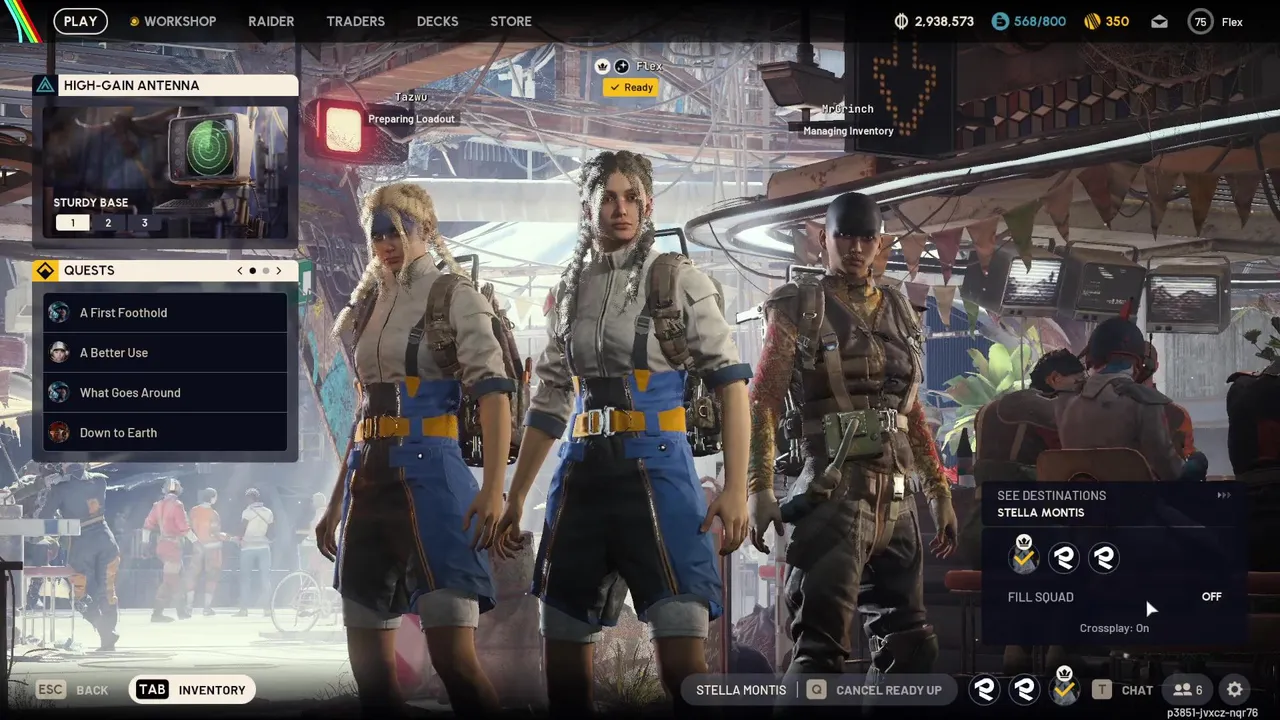Click the Managing Inventory status label
1280x720 pixels.
click(x=848, y=131)
